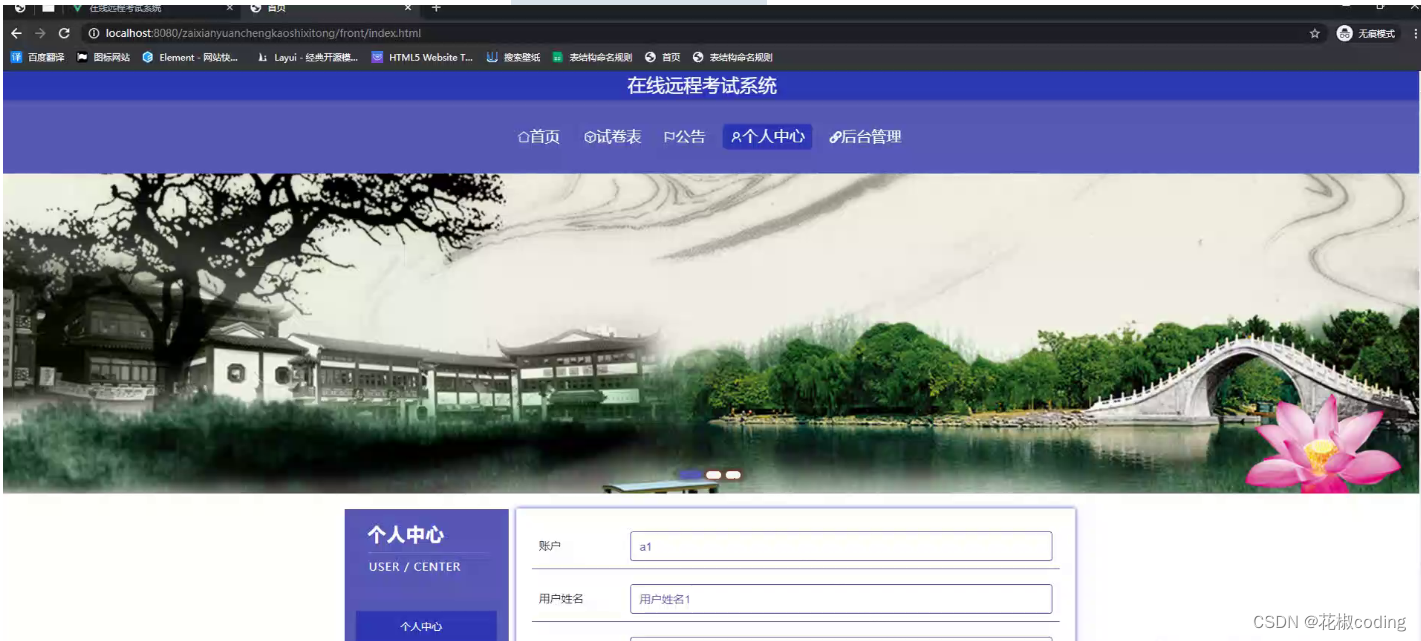
Task: Open 后台管理 via the link icon
Action: (837, 136)
